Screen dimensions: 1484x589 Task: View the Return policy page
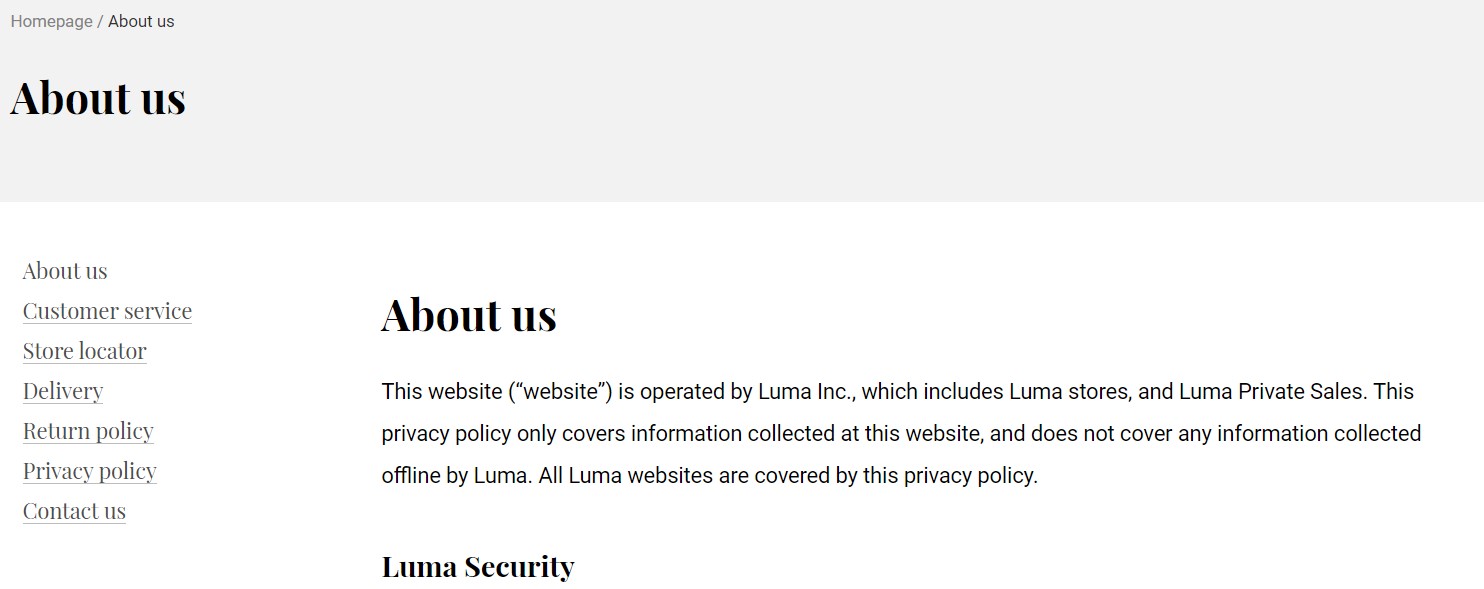pyautogui.click(x=88, y=431)
